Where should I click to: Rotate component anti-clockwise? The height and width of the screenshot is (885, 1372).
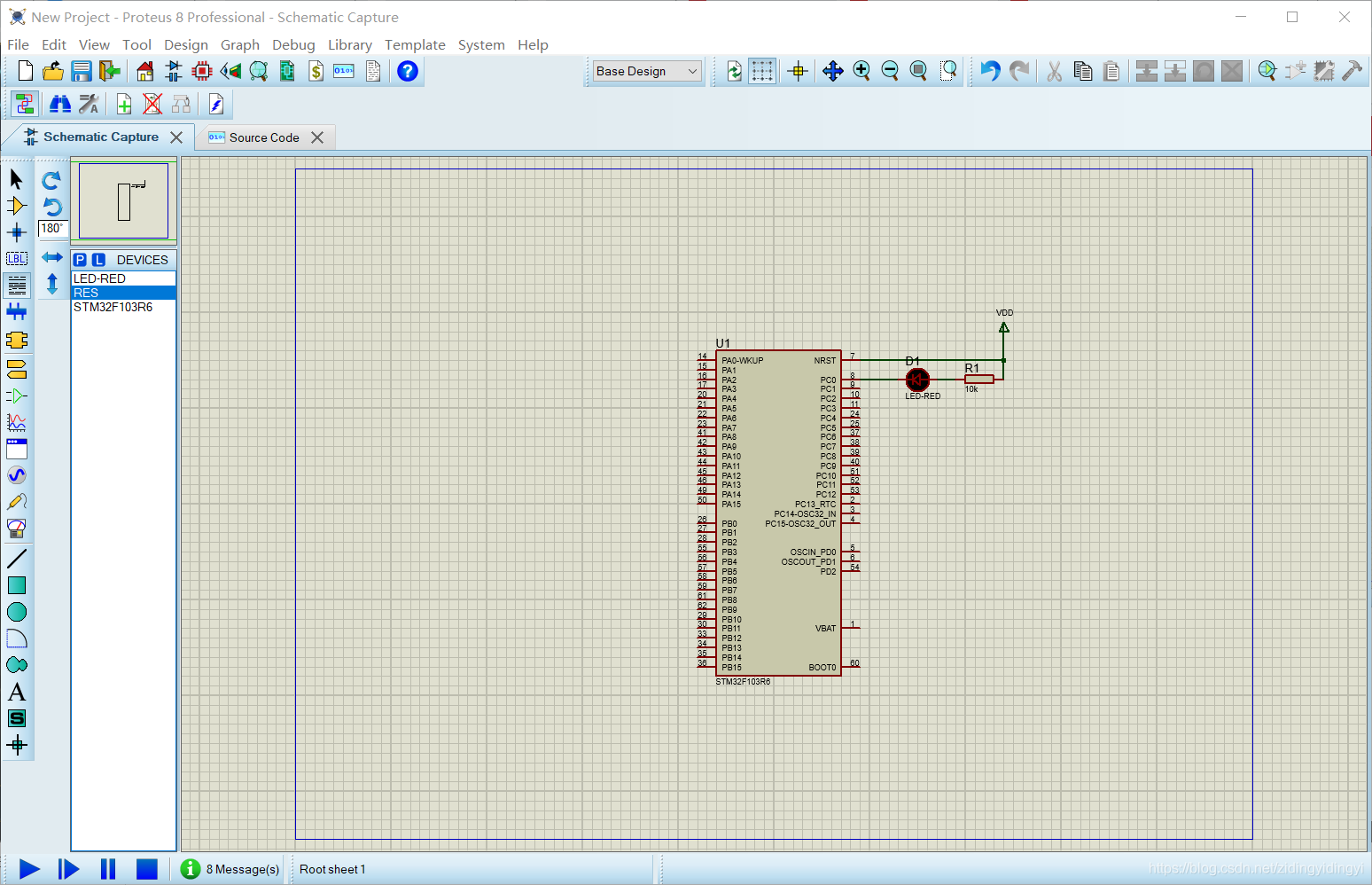coord(51,207)
